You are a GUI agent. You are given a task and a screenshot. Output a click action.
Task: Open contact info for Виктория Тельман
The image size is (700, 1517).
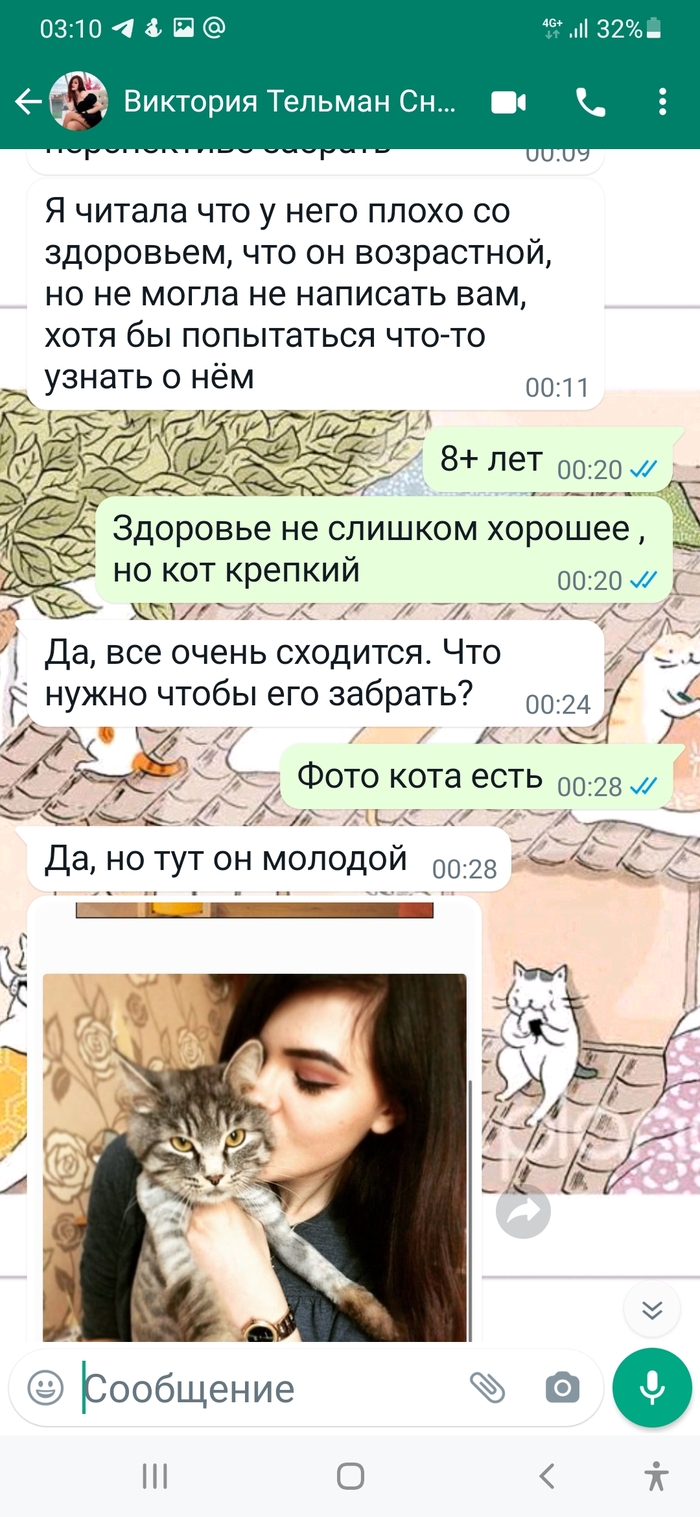(290, 102)
